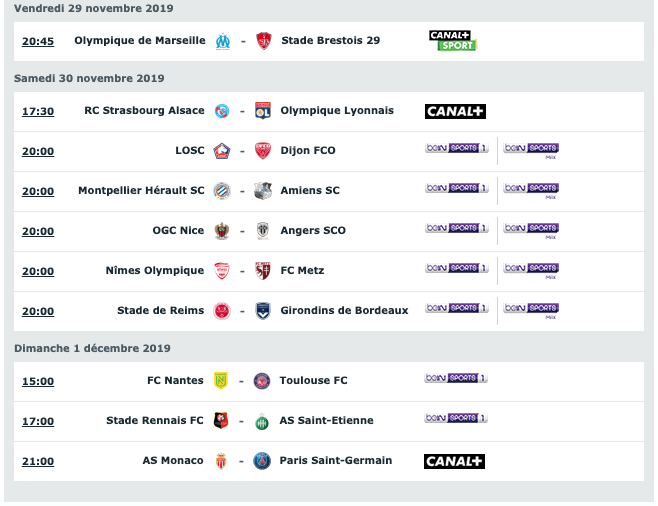Open the 17:30 Strasbourg match time link
The image size is (658, 506).
point(38,112)
